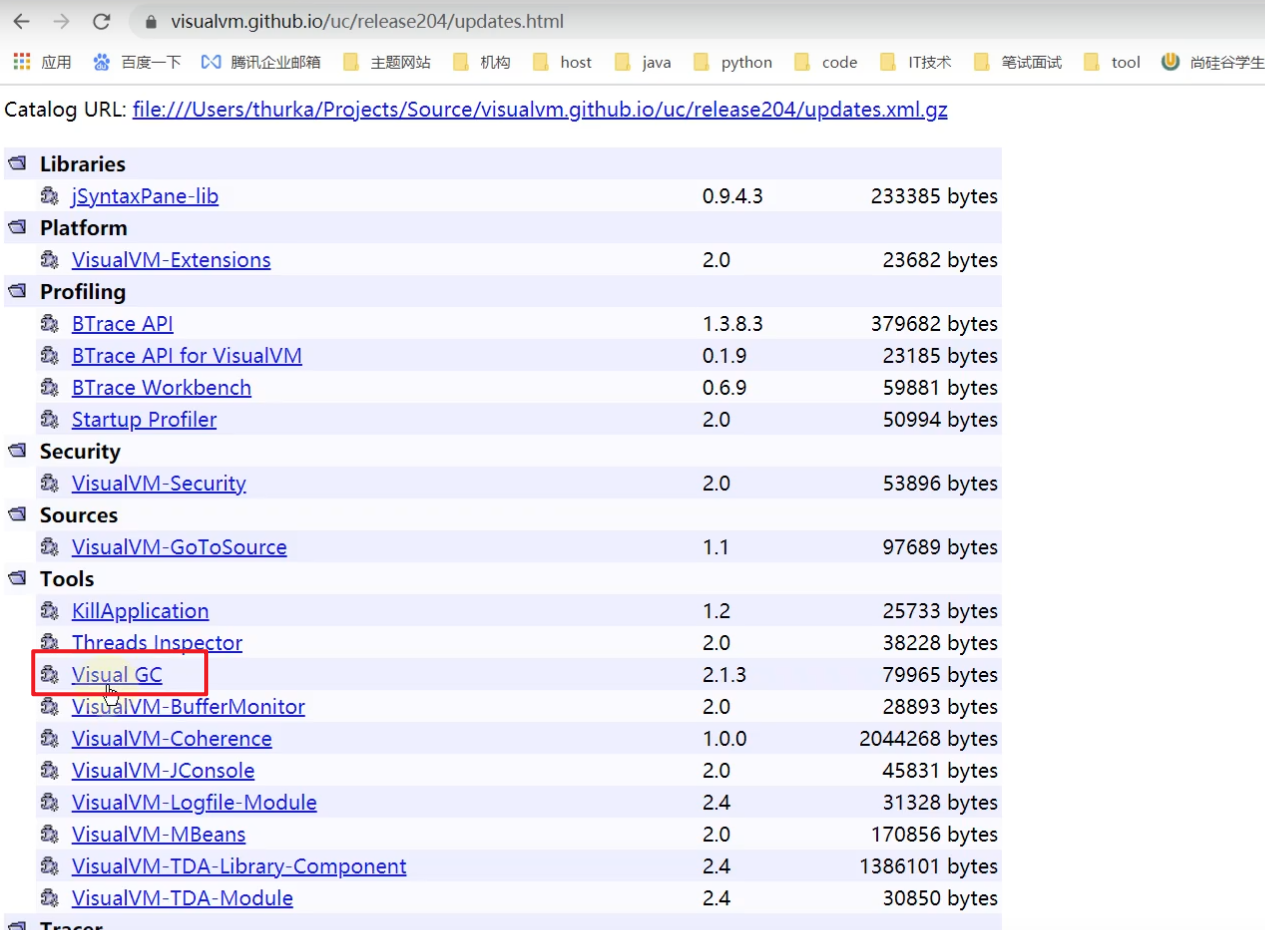Select the 2044268 bytes size text
This screenshot has width=1265, height=930.
(x=928, y=739)
